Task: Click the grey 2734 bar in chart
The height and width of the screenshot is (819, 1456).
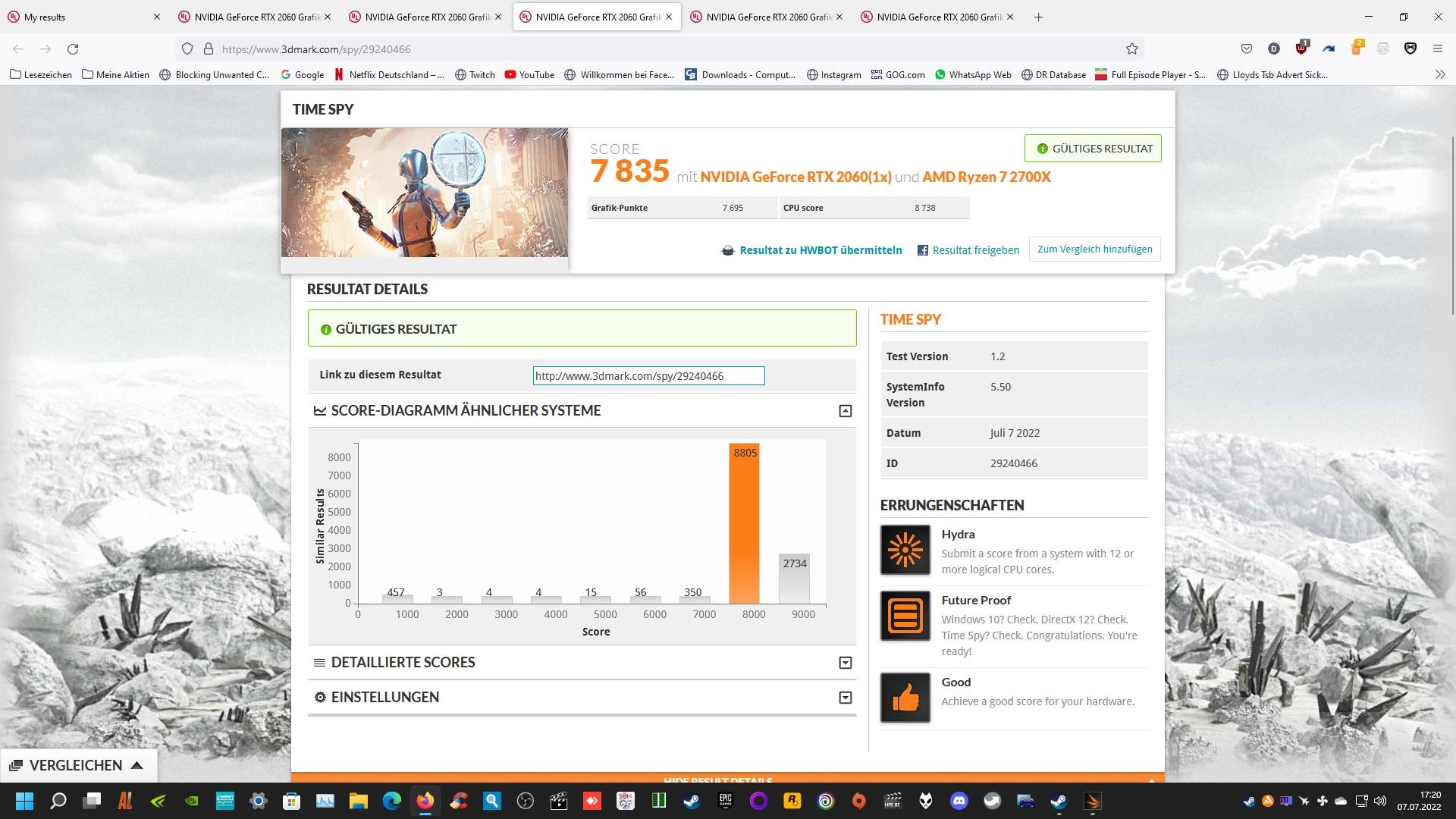Action: (x=794, y=579)
